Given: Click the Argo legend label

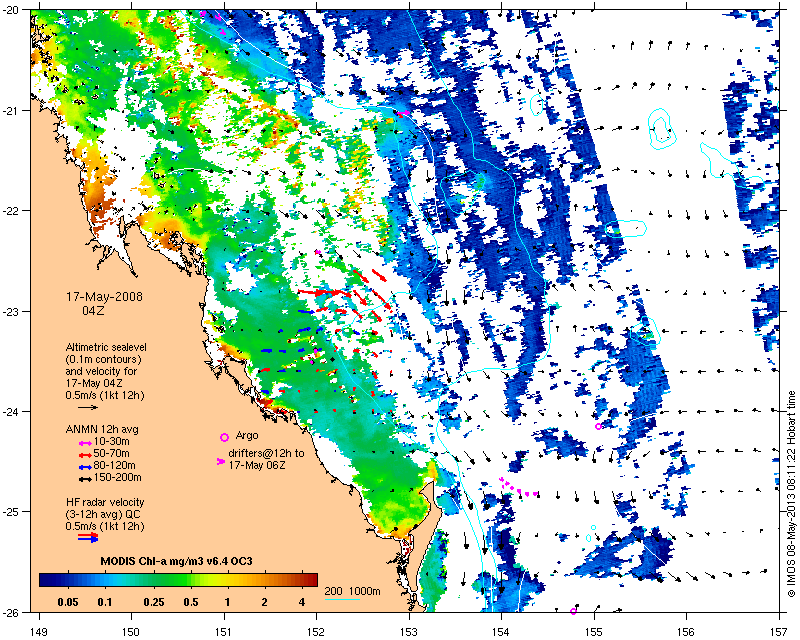Looking at the screenshot, I should (247, 435).
